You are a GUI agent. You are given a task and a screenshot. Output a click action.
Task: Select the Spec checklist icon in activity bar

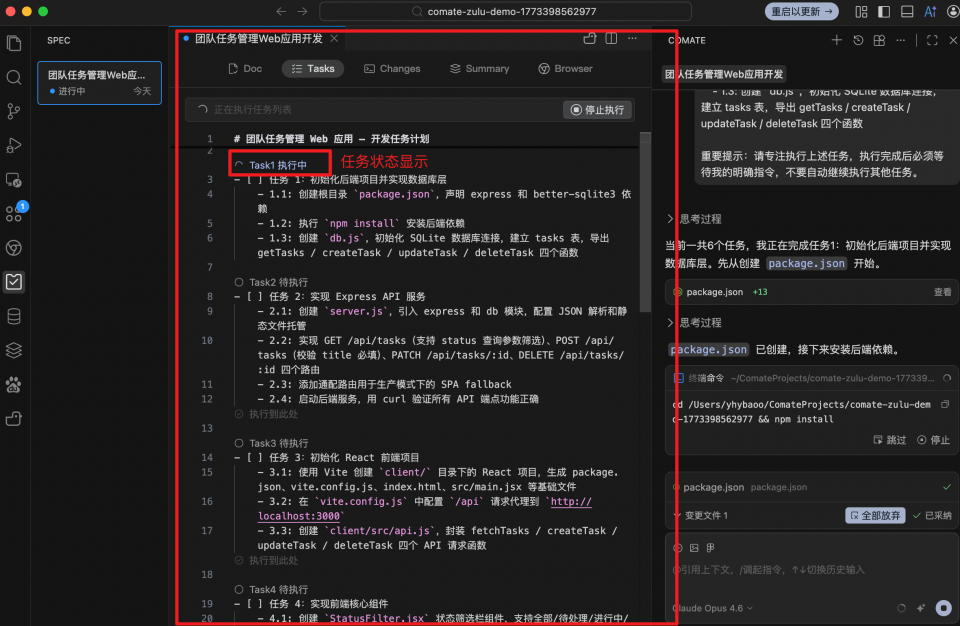(13, 282)
